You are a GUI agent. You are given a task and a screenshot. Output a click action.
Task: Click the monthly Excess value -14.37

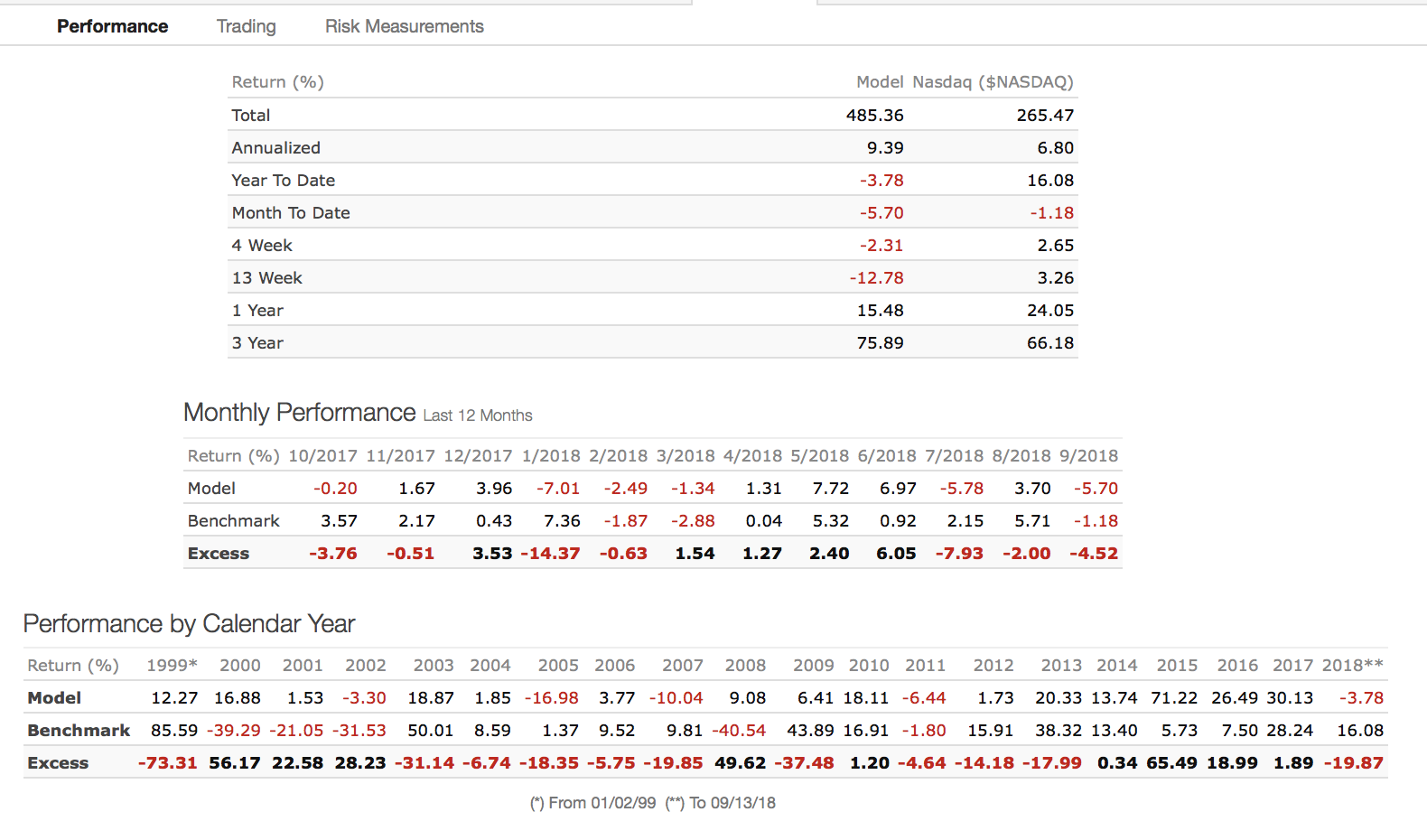(x=550, y=554)
